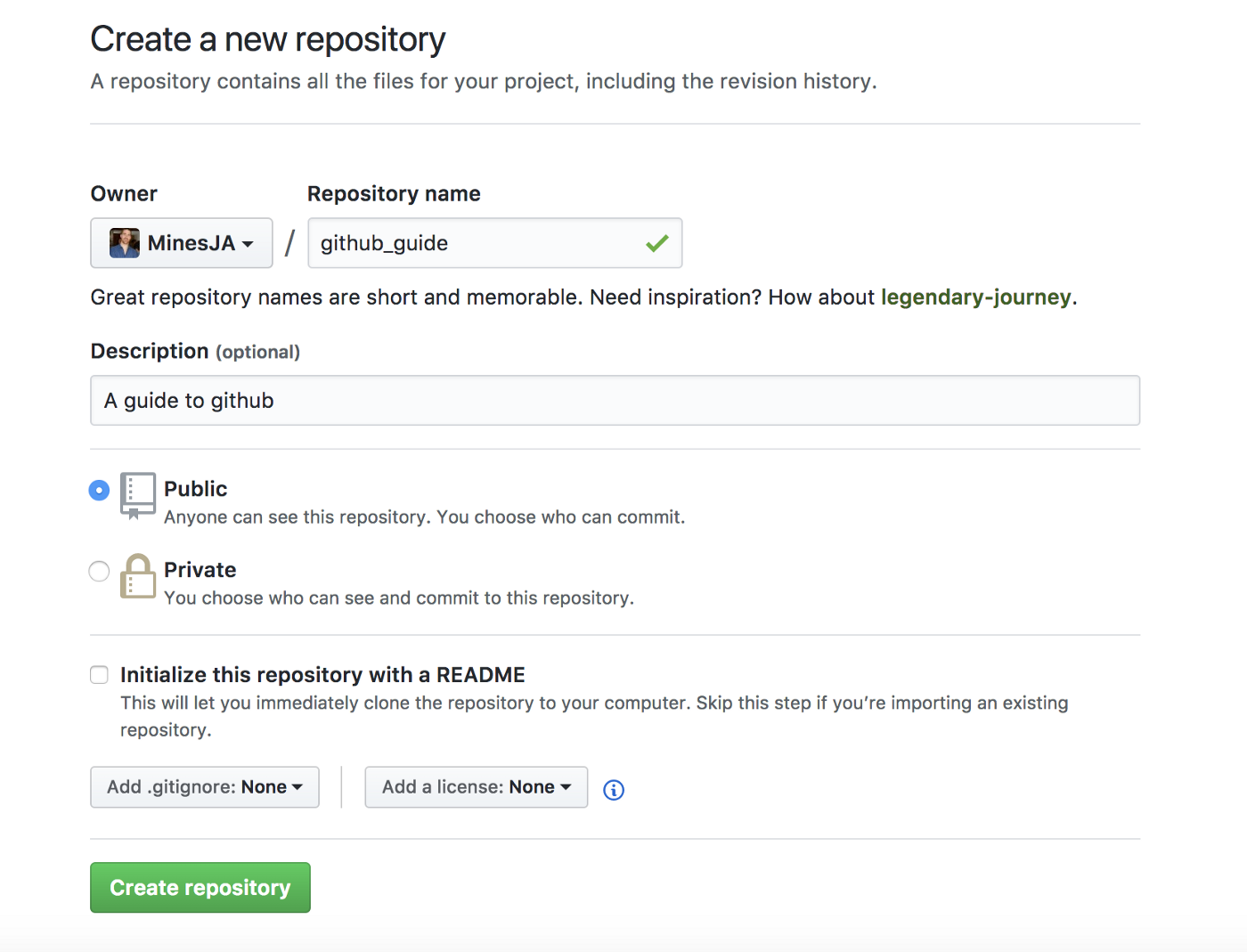The height and width of the screenshot is (952, 1247).
Task: Select the Public radio button
Action: (99, 490)
